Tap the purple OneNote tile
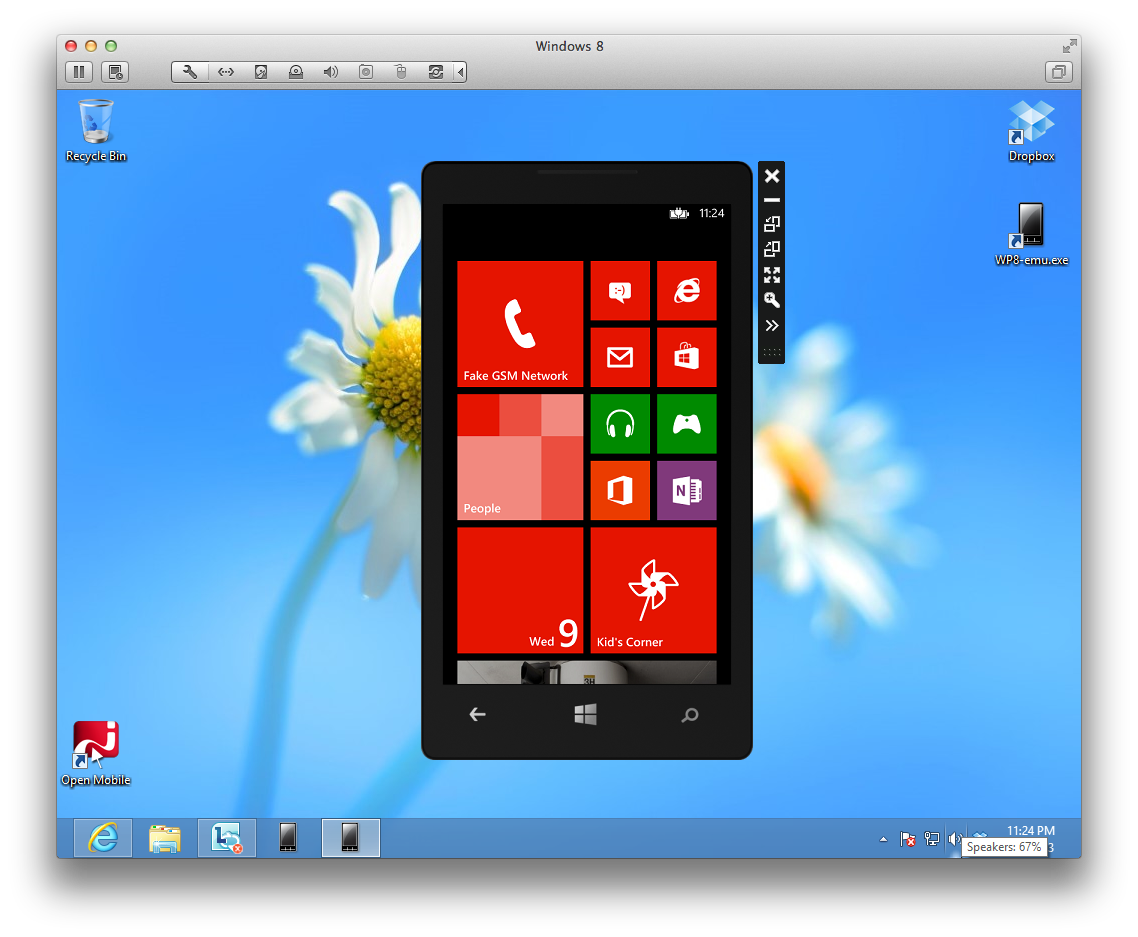Screen dimensions: 1138x937 click(686, 490)
